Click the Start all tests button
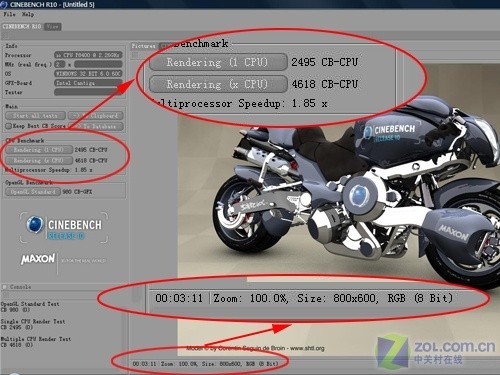The image size is (500, 375). coord(35,116)
